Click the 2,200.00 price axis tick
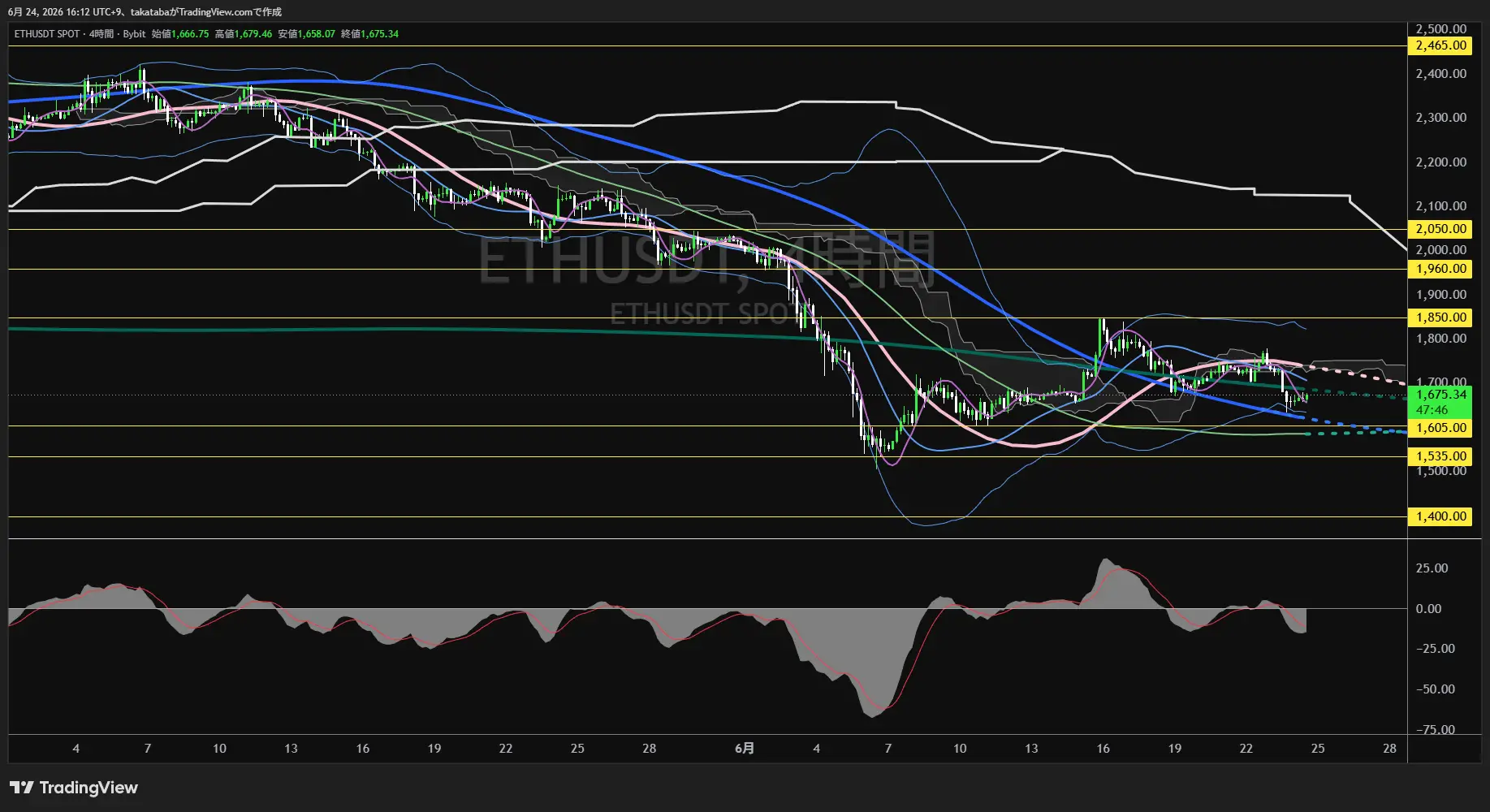1490x812 pixels. [1440, 162]
